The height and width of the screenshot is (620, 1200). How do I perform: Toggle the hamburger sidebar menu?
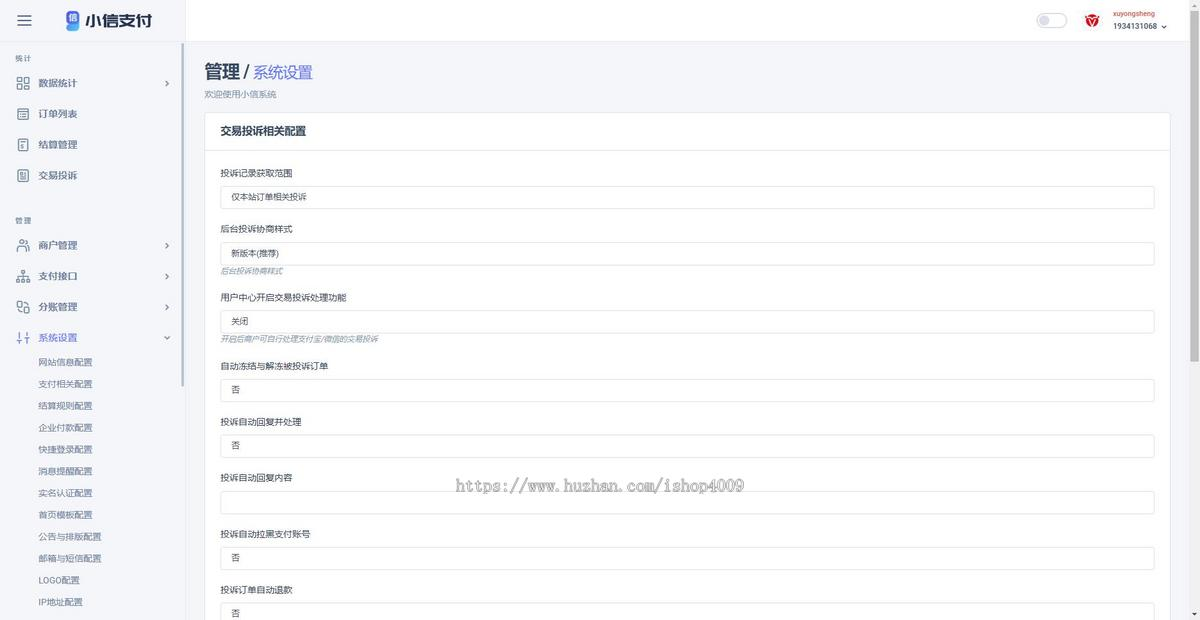click(x=24, y=20)
